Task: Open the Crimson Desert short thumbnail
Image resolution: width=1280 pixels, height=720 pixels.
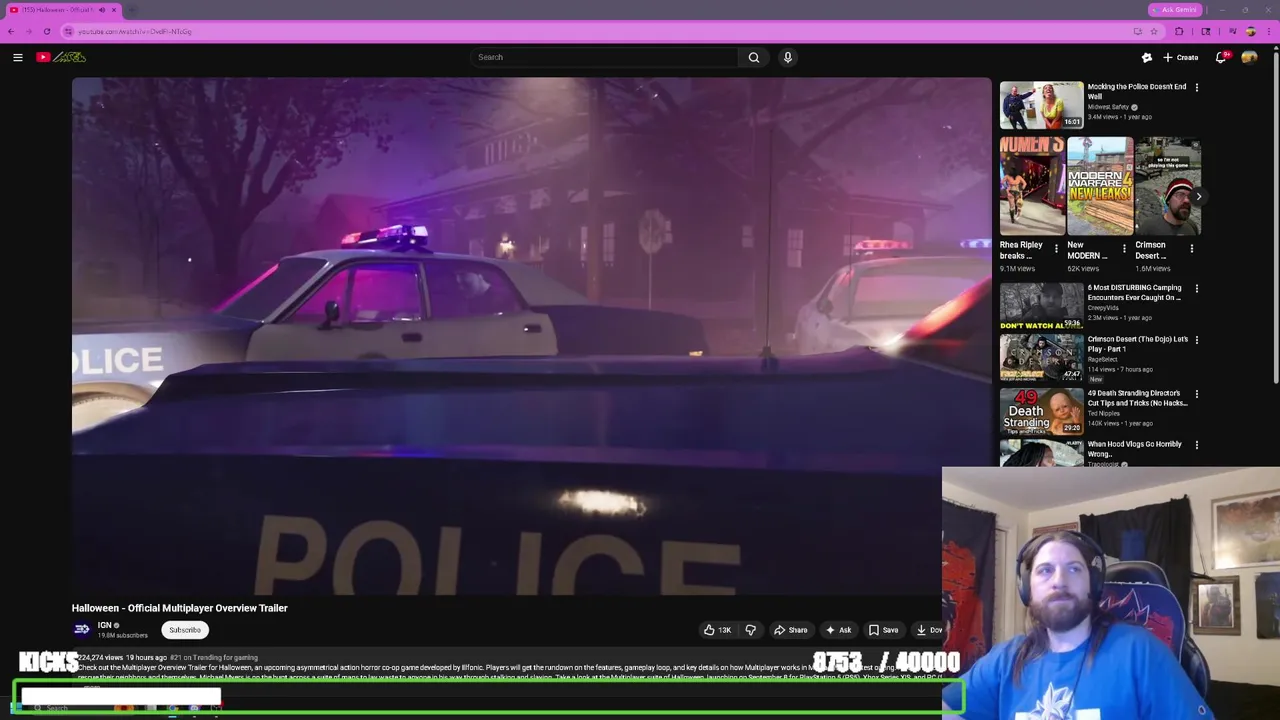Action: click(x=1167, y=186)
